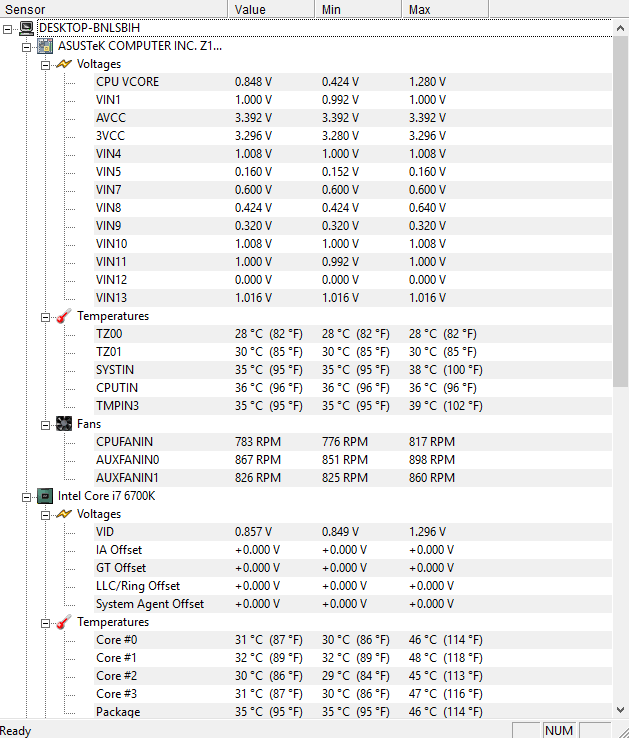
Task: Select the SYSTIN temperature row
Action: tap(353, 370)
